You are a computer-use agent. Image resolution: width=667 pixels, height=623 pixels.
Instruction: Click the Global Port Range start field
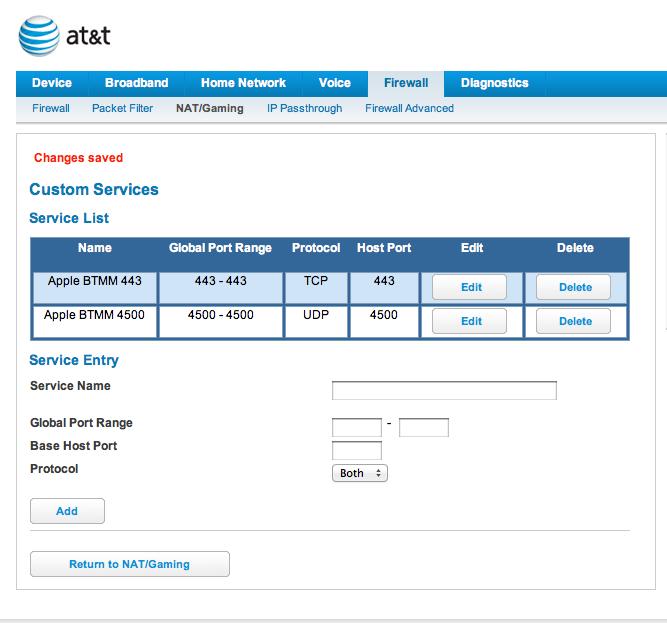click(x=357, y=427)
